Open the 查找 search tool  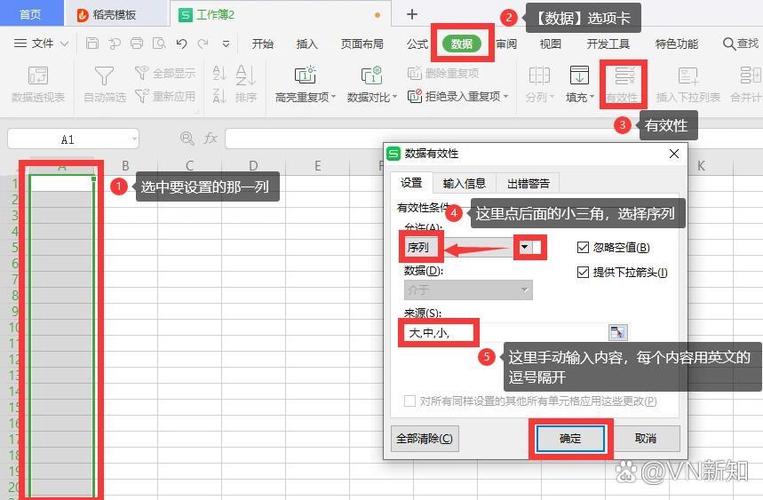[741, 44]
